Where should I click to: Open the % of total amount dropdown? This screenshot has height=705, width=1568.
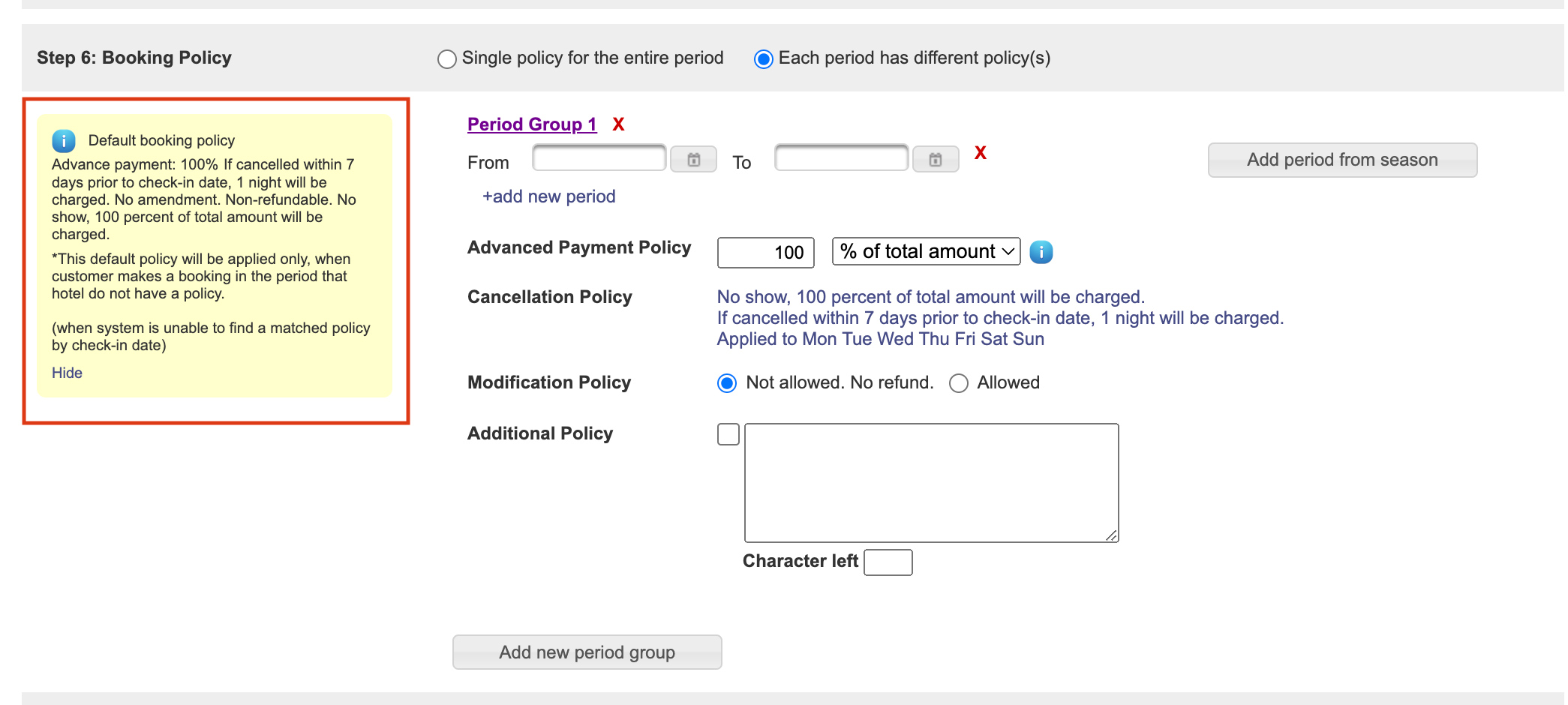coord(926,252)
